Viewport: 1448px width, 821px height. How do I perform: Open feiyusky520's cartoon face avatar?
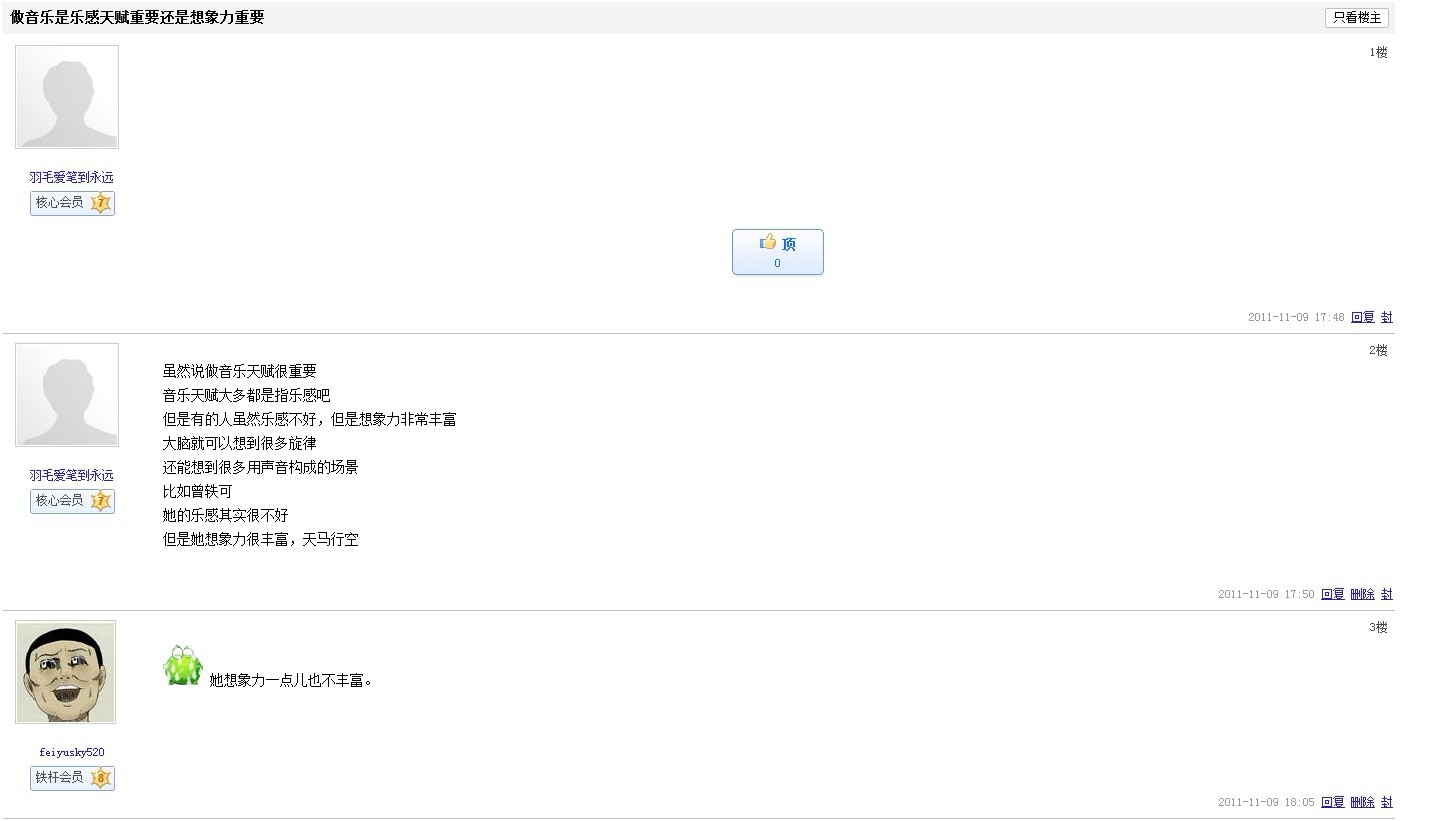[x=66, y=672]
